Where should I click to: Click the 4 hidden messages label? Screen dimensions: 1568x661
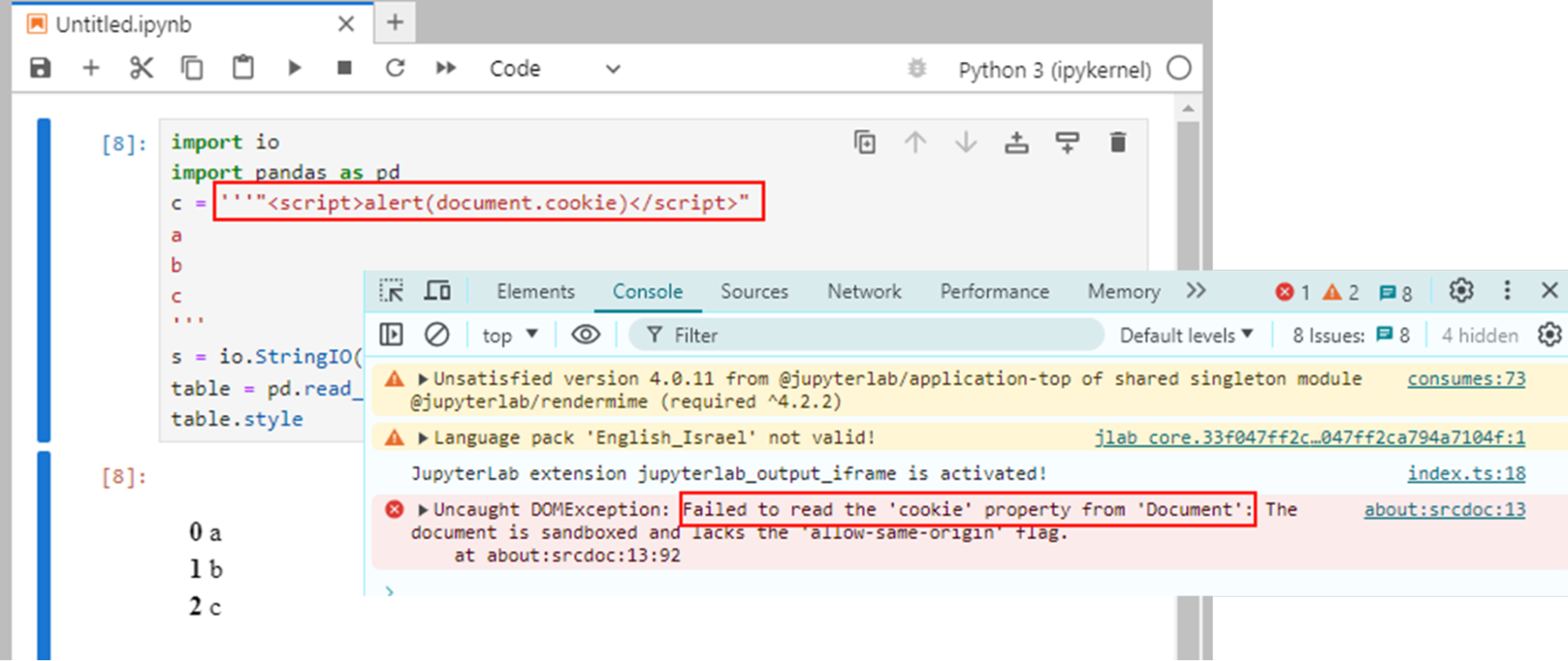(1479, 336)
